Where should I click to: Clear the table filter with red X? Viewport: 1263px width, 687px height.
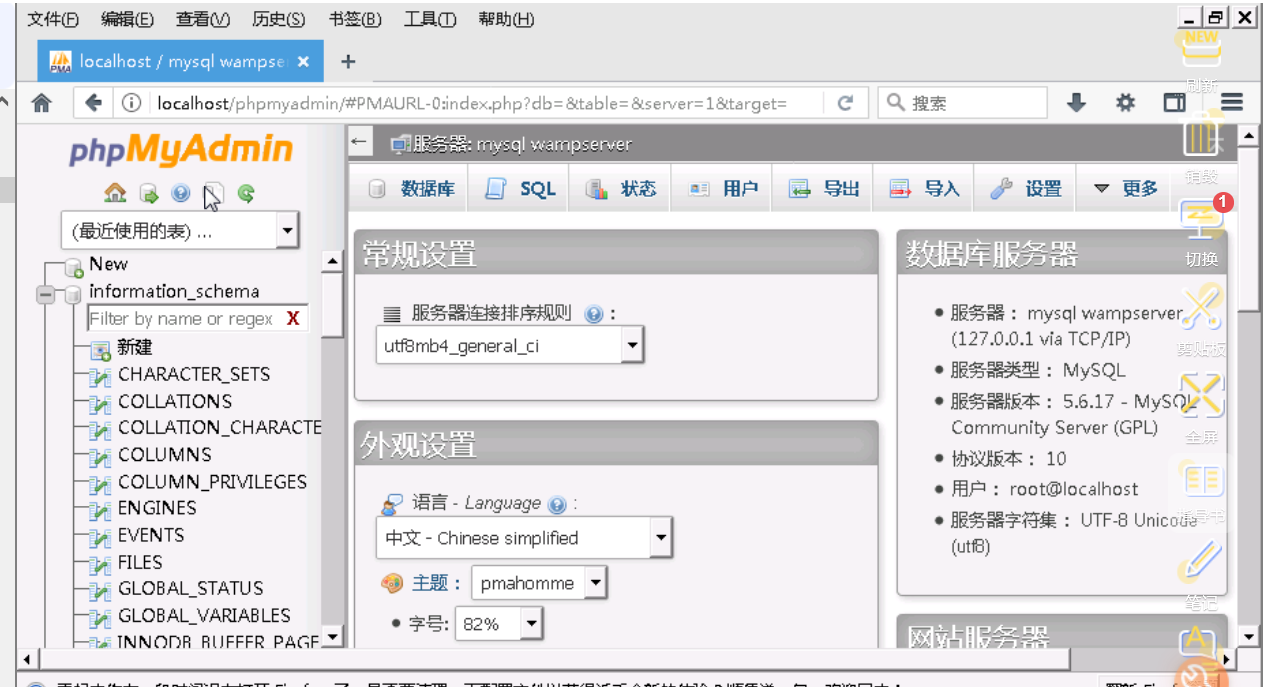293,319
